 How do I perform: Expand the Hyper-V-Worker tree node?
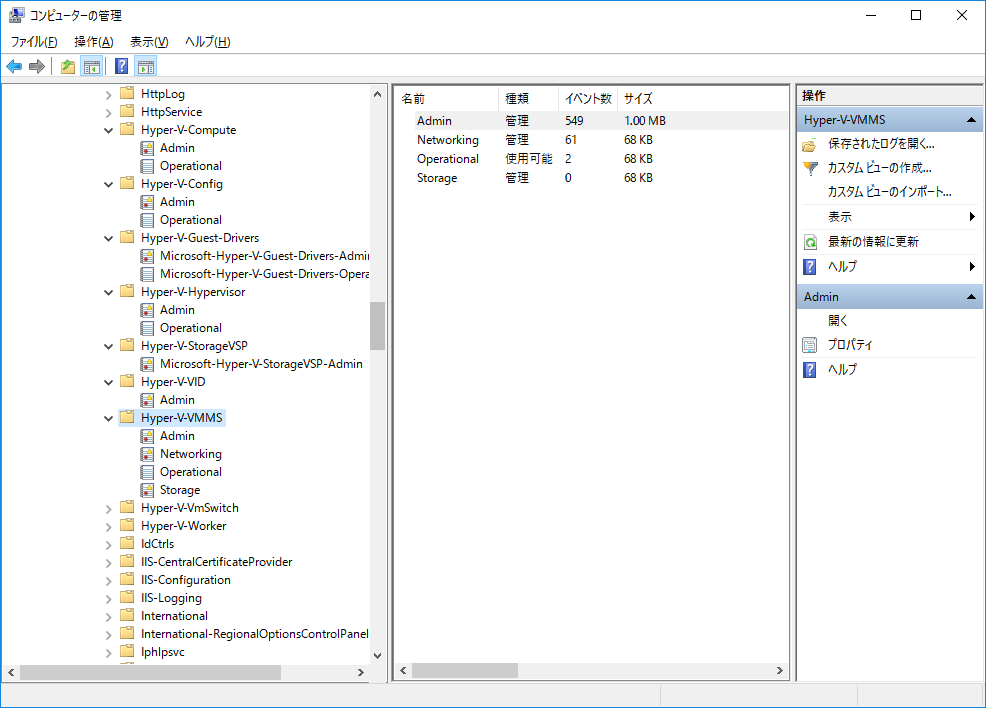click(x=108, y=527)
